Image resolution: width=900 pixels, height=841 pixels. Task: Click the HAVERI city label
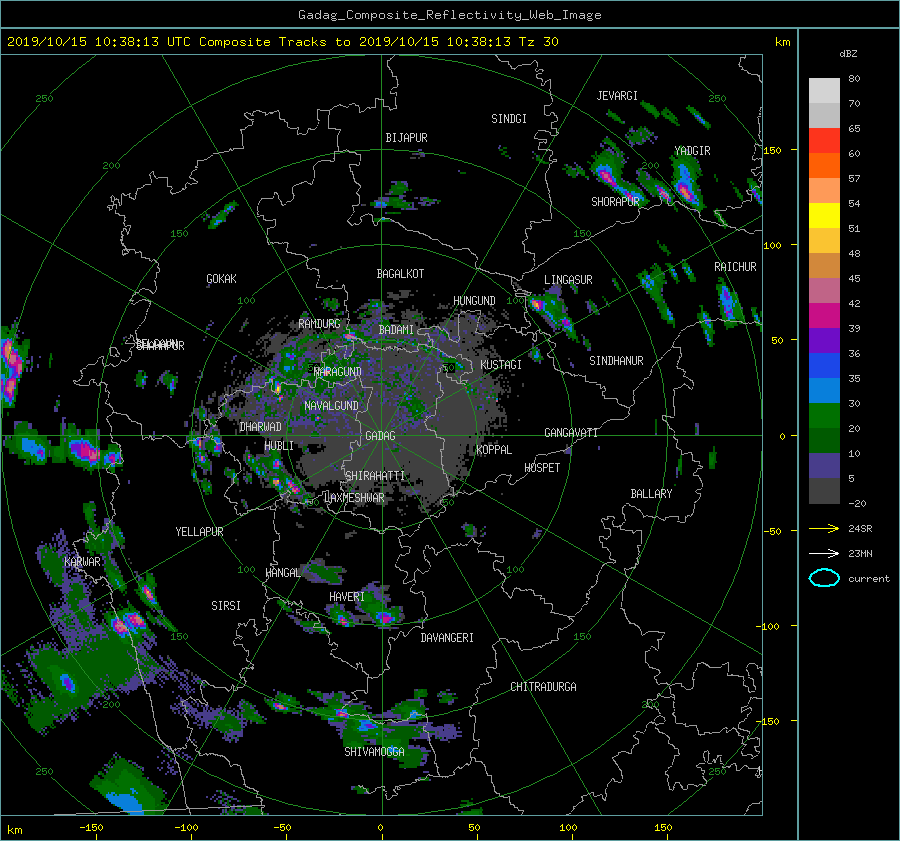[x=347, y=597]
